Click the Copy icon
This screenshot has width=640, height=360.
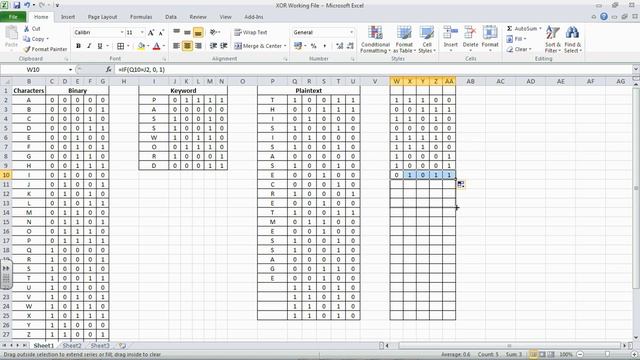(x=27, y=39)
